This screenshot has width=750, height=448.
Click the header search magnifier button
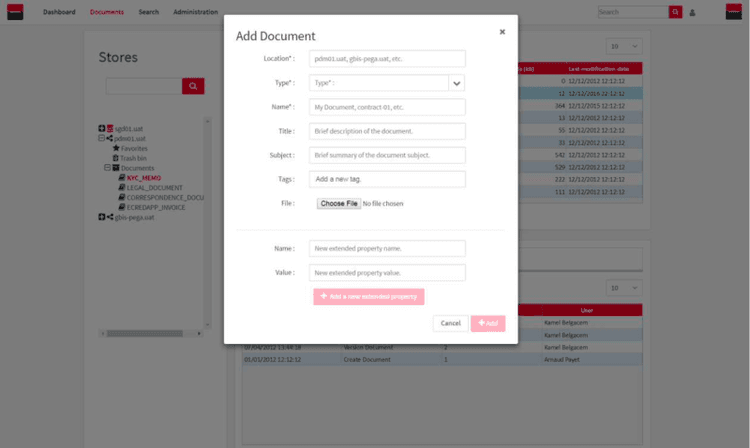click(675, 12)
